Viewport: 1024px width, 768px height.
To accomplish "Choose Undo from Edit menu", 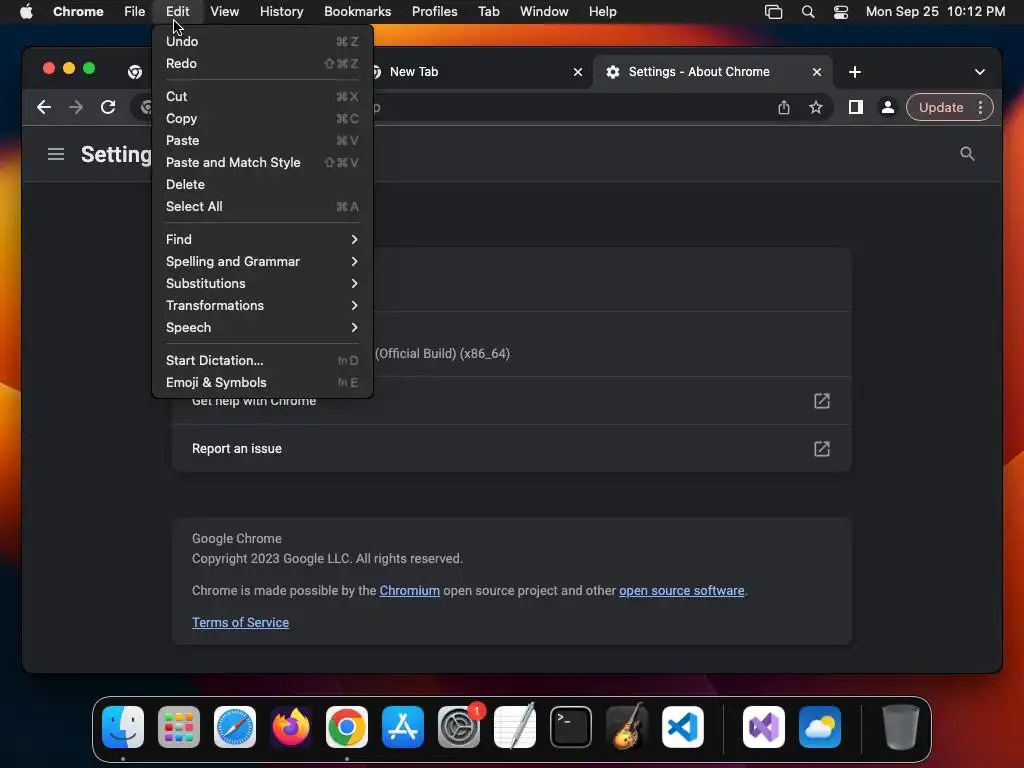I will tap(262, 41).
